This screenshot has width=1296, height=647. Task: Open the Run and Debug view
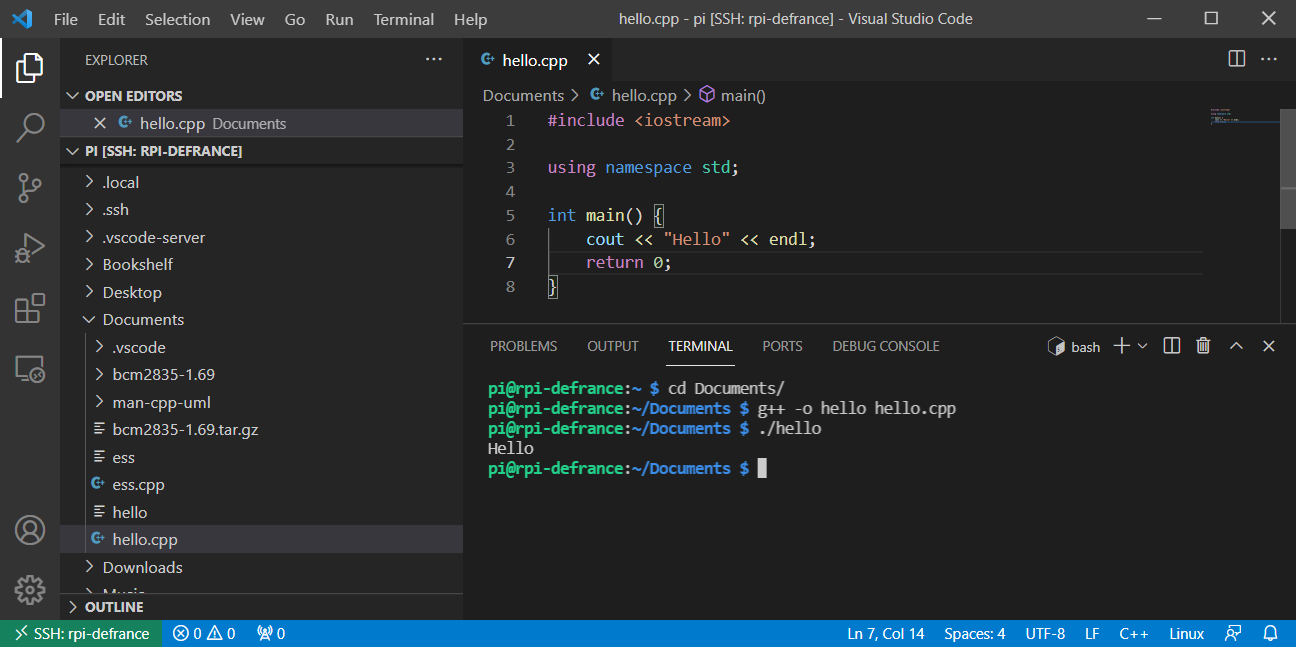(x=30, y=247)
